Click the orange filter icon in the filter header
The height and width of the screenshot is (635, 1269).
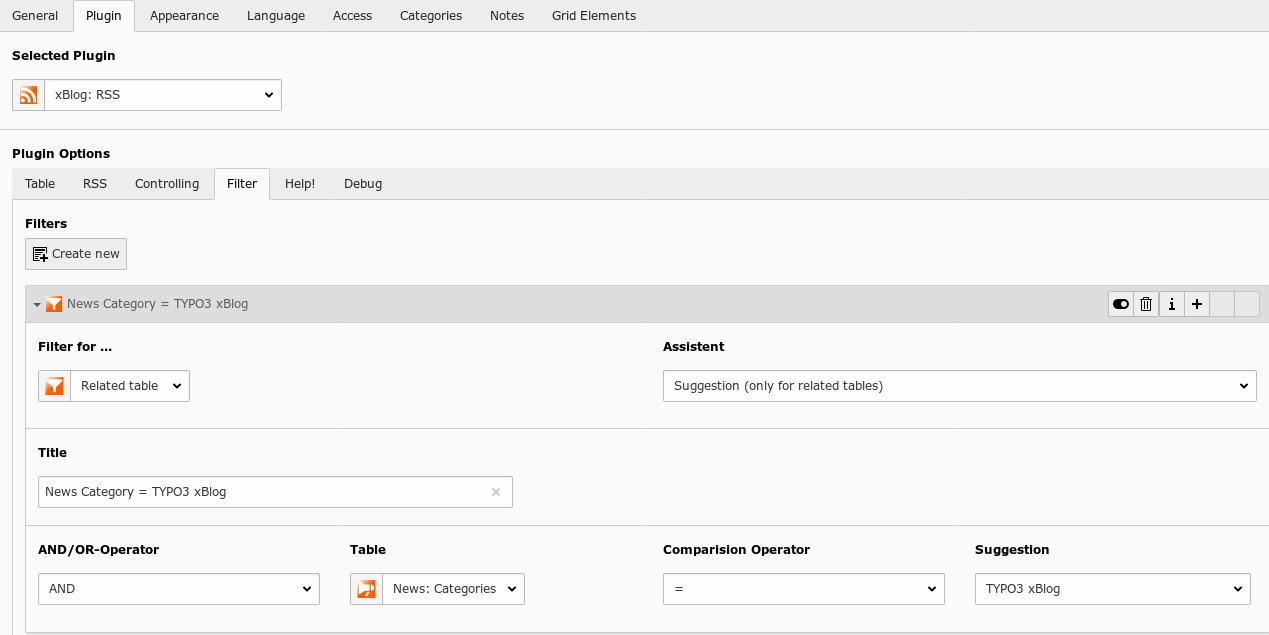(x=54, y=304)
